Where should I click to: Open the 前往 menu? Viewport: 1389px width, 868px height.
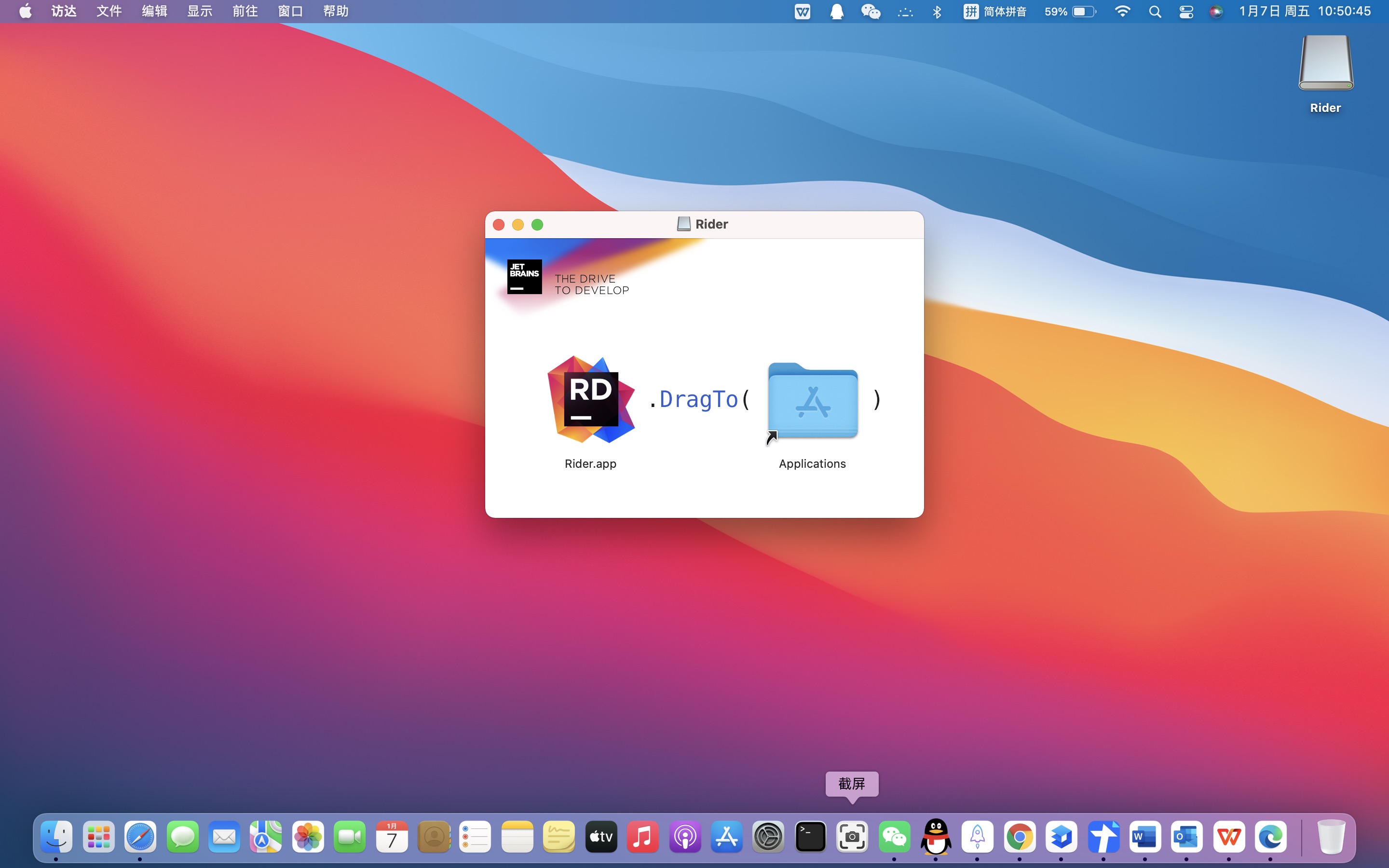pyautogui.click(x=245, y=12)
